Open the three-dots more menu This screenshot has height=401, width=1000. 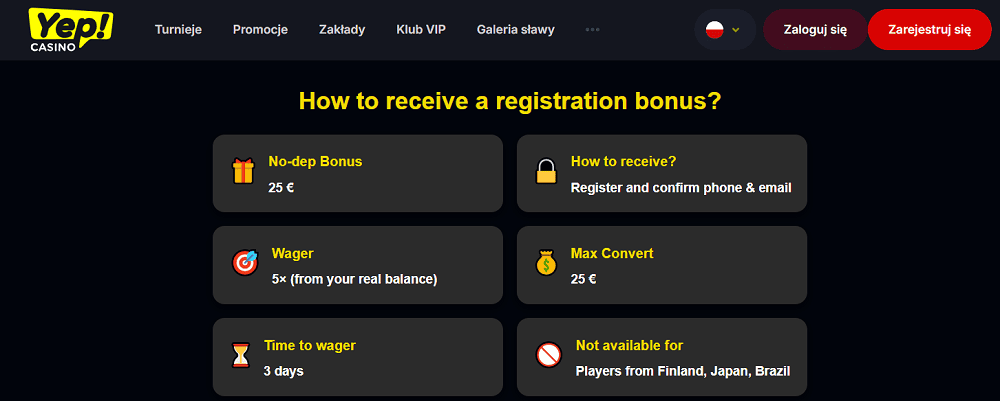pyautogui.click(x=592, y=29)
